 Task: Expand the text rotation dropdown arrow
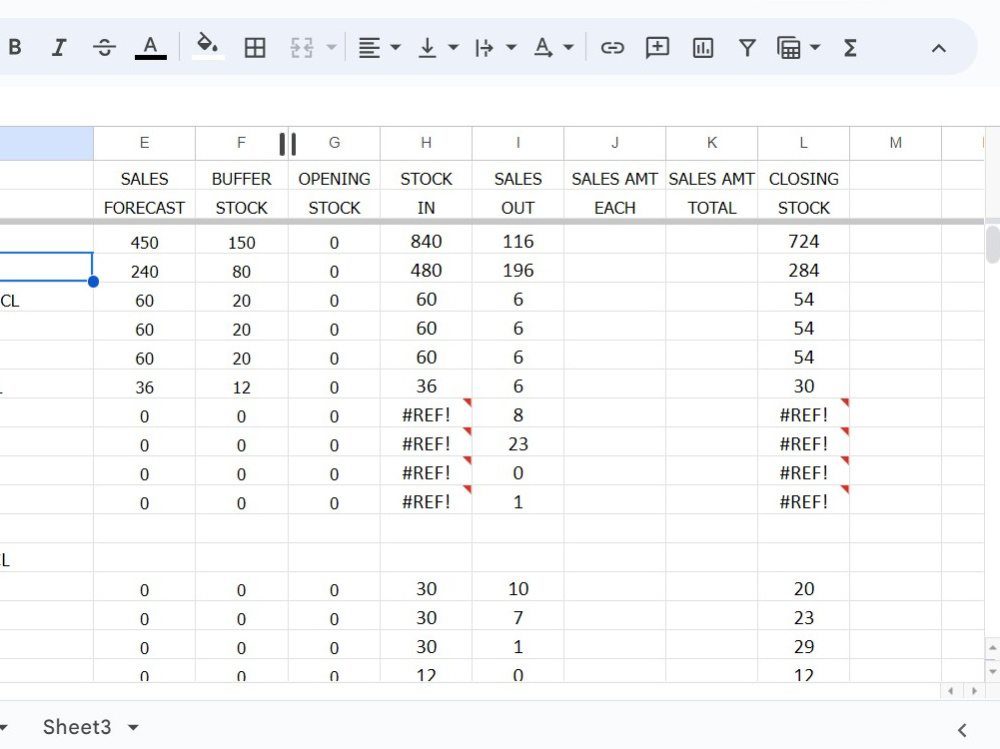(x=569, y=47)
